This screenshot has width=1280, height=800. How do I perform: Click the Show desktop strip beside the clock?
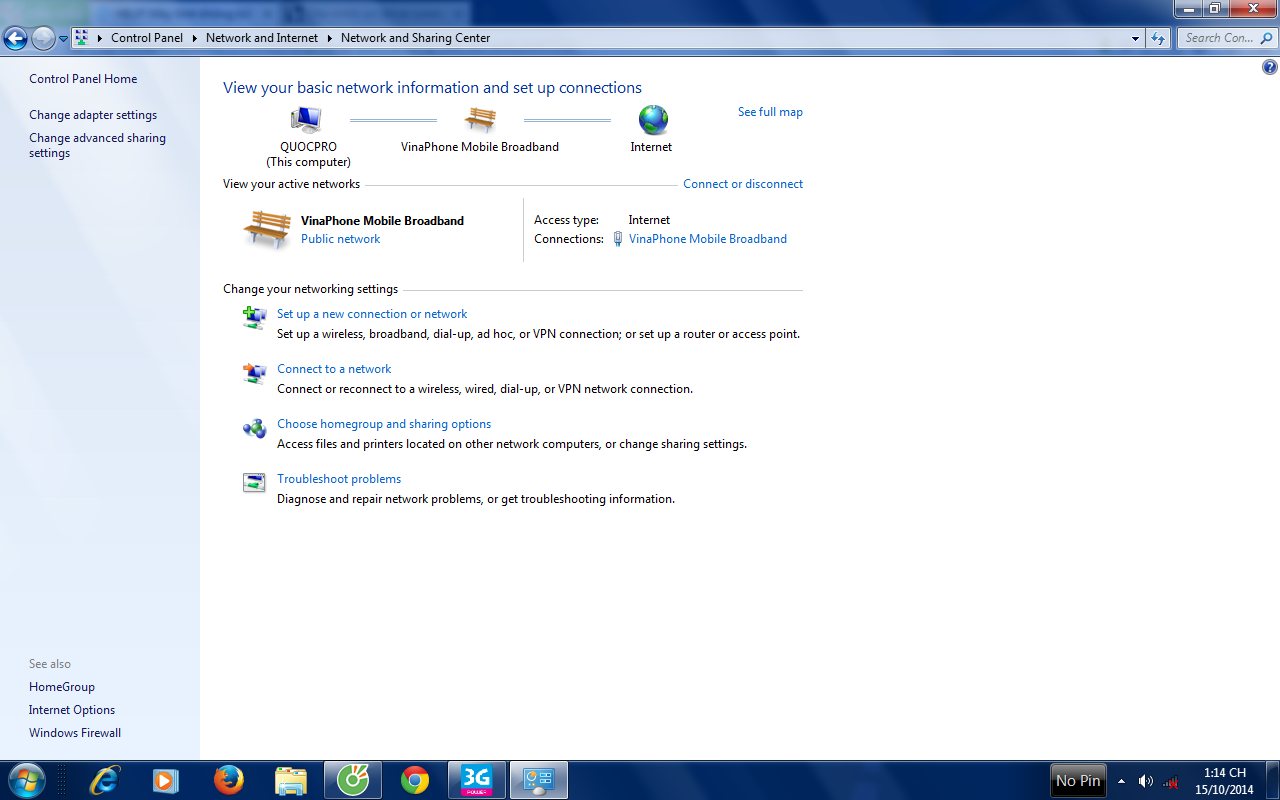pyautogui.click(x=1271, y=780)
